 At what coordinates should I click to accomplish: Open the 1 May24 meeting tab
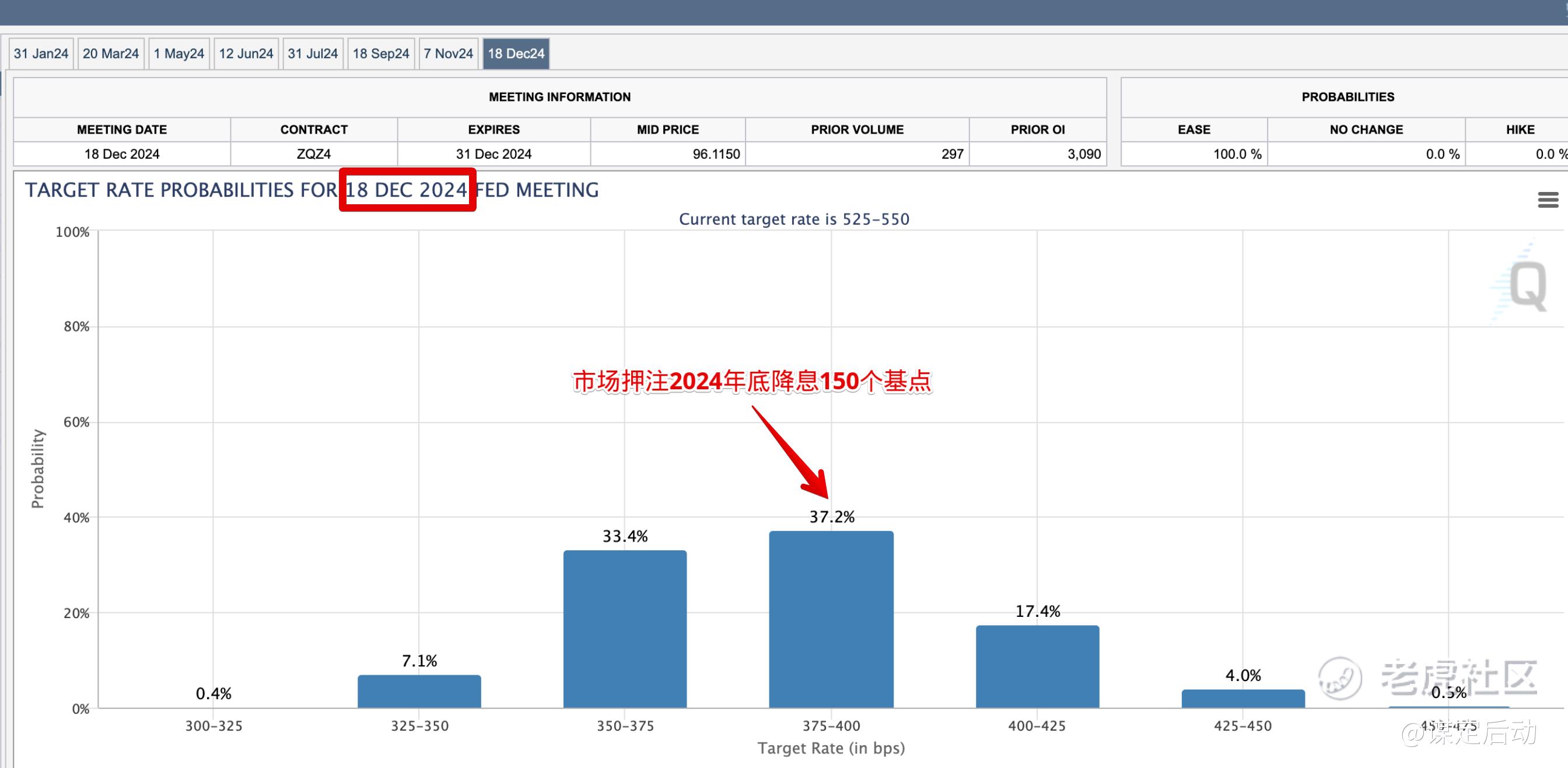[x=179, y=54]
